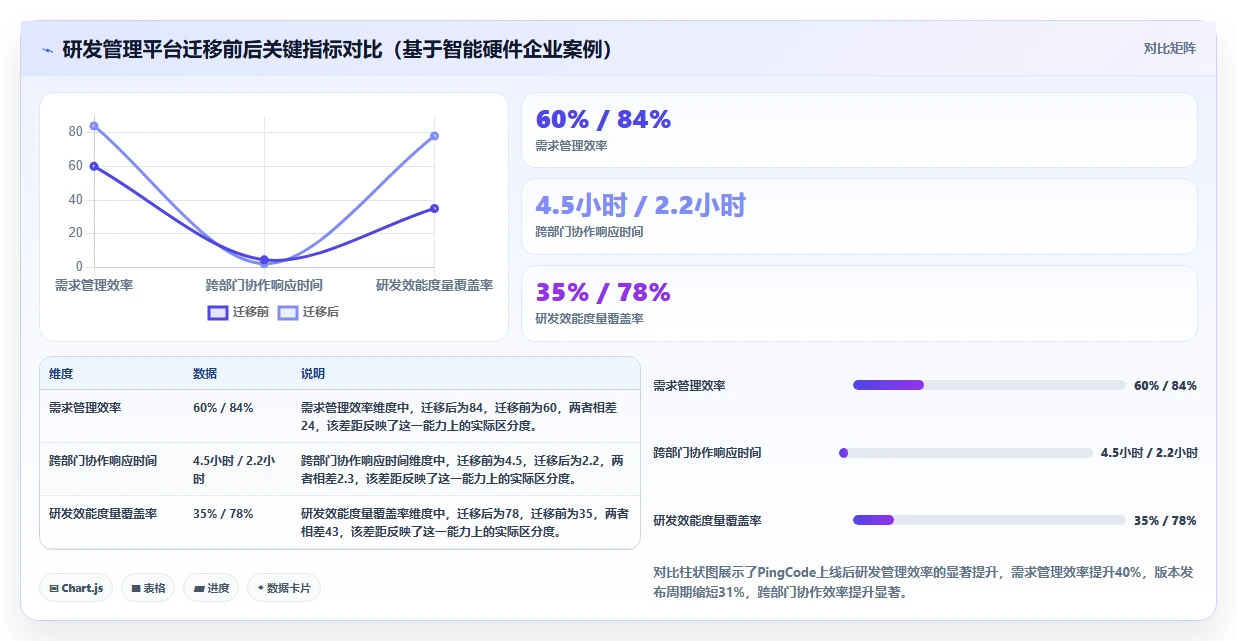
Task: Click the 需求管理效率 progress bar
Action: pos(989,385)
